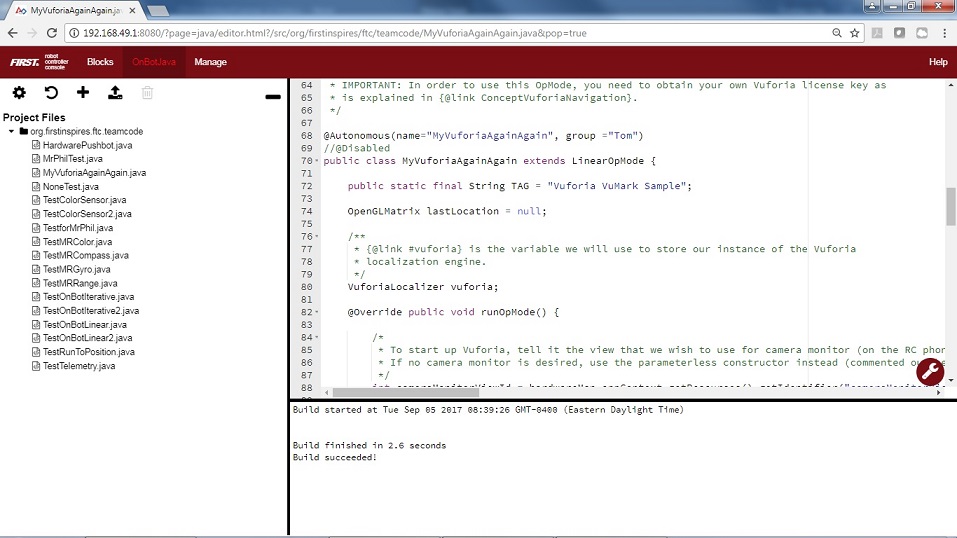Fold the class at line 70

click(x=319, y=161)
